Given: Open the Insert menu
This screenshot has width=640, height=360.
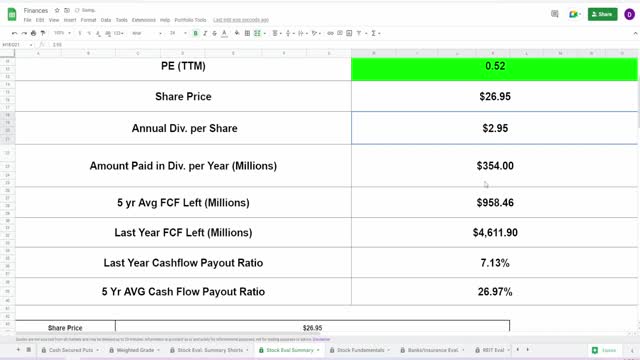Looking at the screenshot, I should (x=70, y=20).
